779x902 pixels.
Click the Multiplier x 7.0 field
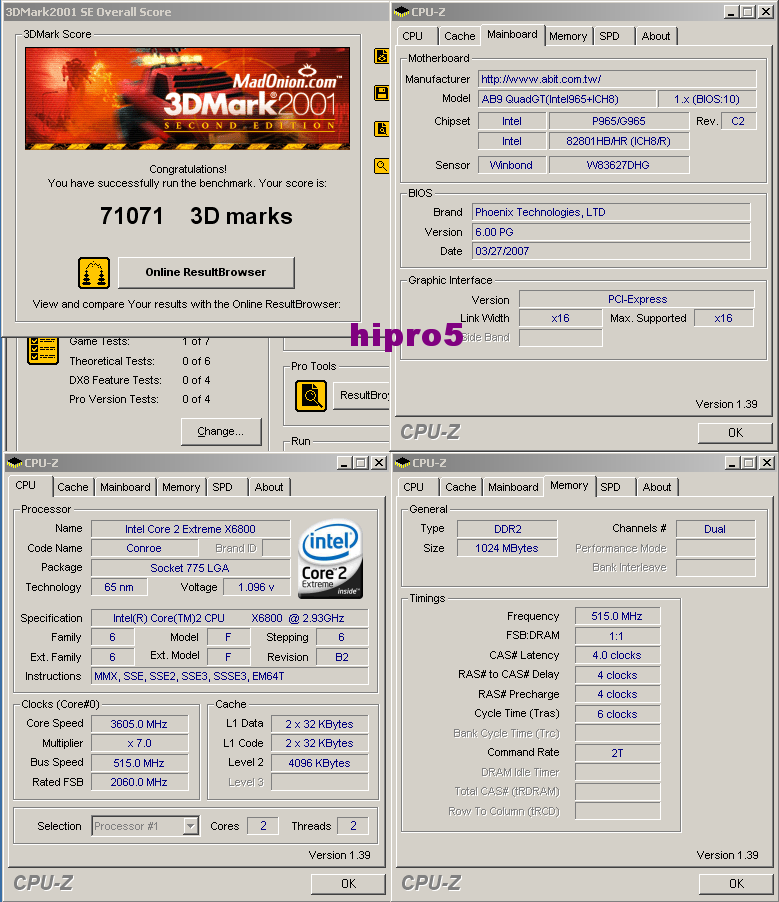pos(139,743)
